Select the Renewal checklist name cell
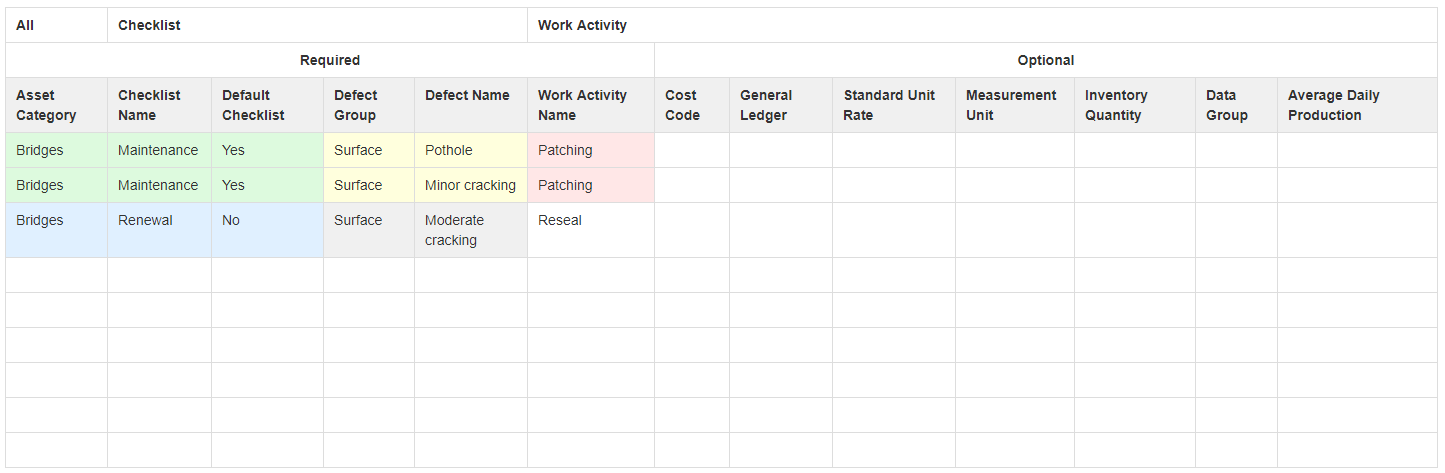The height and width of the screenshot is (473, 1445). 159,230
